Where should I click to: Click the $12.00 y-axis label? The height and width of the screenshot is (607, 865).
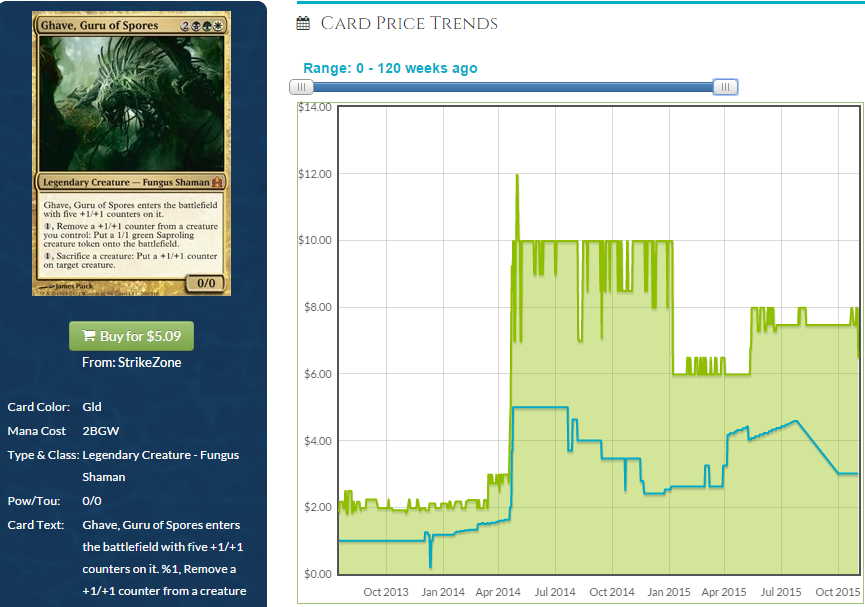pyautogui.click(x=315, y=174)
